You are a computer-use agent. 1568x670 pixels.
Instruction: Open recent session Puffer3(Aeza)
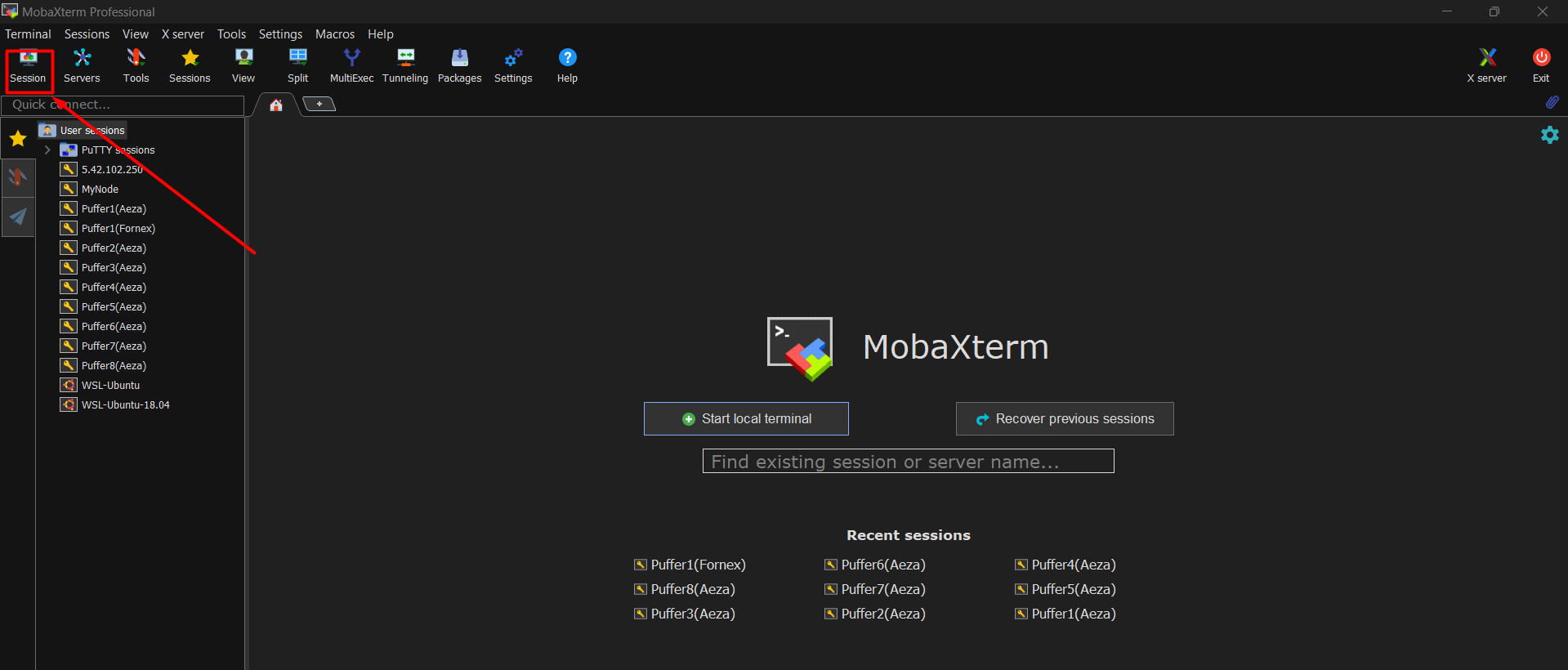tap(685, 614)
